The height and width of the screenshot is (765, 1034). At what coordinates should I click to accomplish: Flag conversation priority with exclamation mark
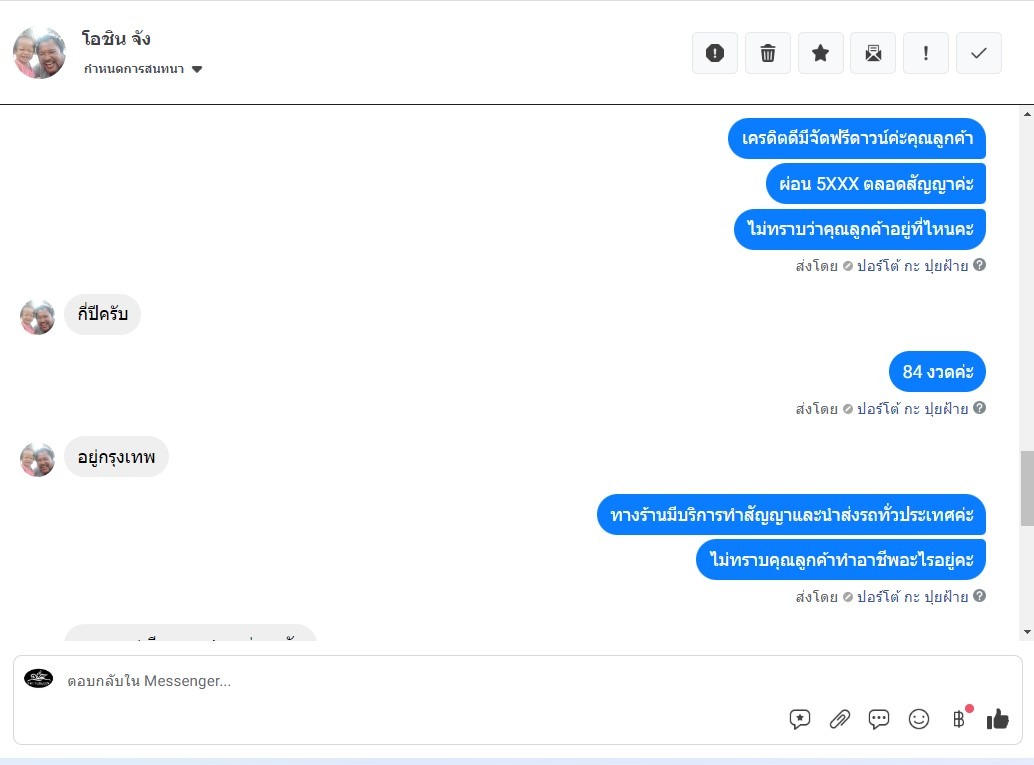926,53
